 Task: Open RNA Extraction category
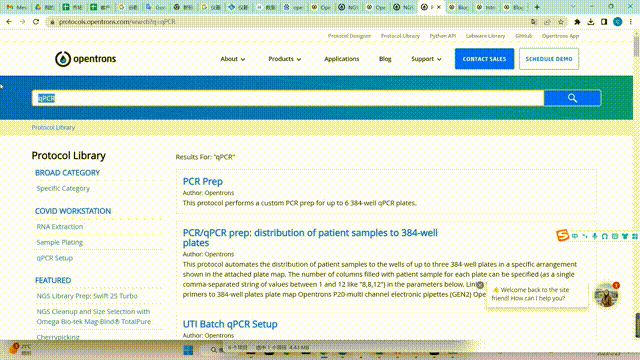[60, 227]
